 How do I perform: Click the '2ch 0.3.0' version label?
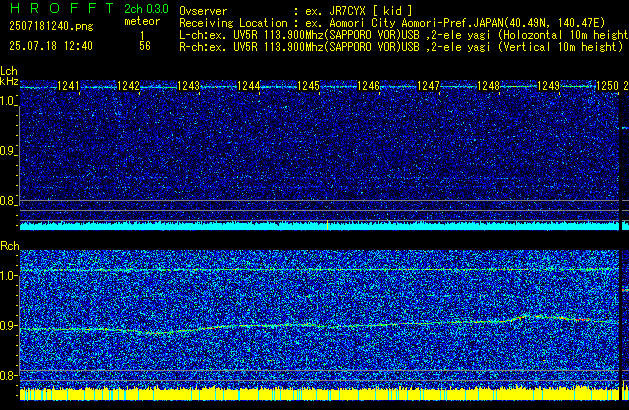[x=146, y=9]
